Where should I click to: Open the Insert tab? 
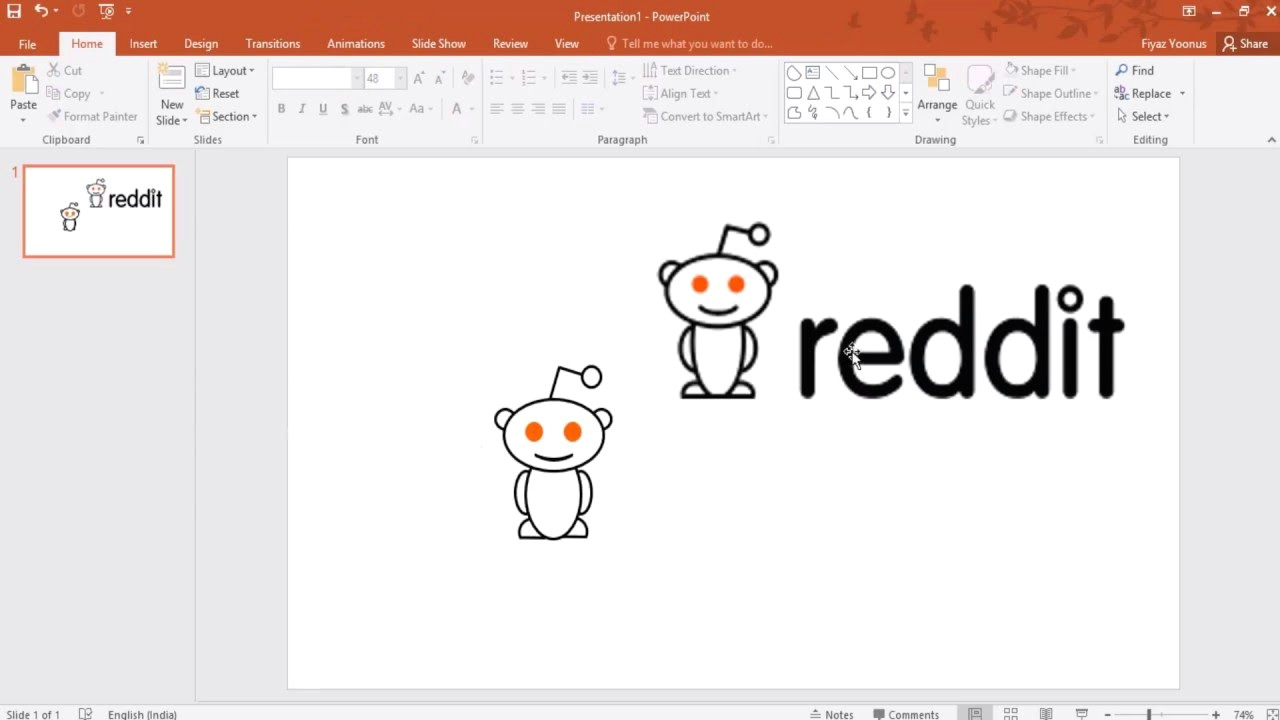[x=143, y=44]
